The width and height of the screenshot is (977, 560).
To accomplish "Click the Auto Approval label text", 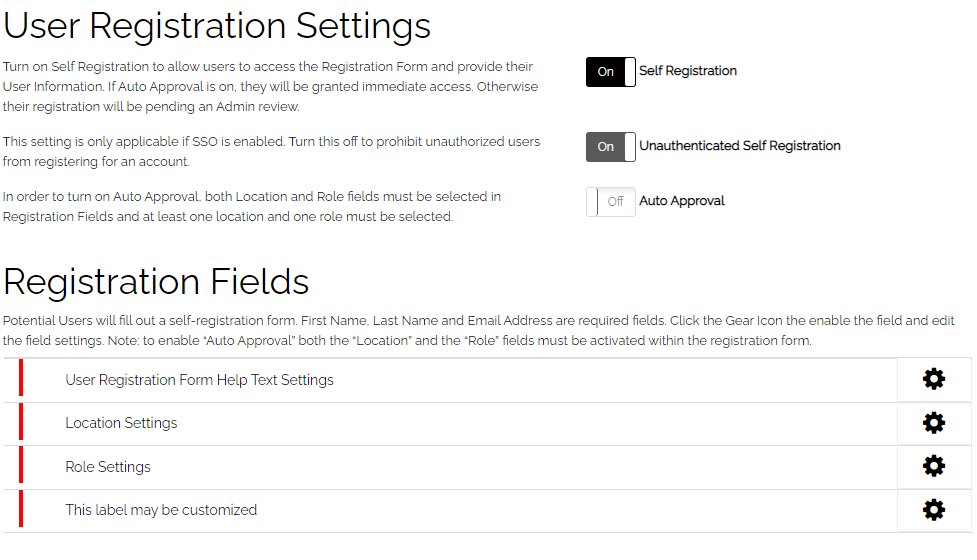I will click(x=682, y=201).
